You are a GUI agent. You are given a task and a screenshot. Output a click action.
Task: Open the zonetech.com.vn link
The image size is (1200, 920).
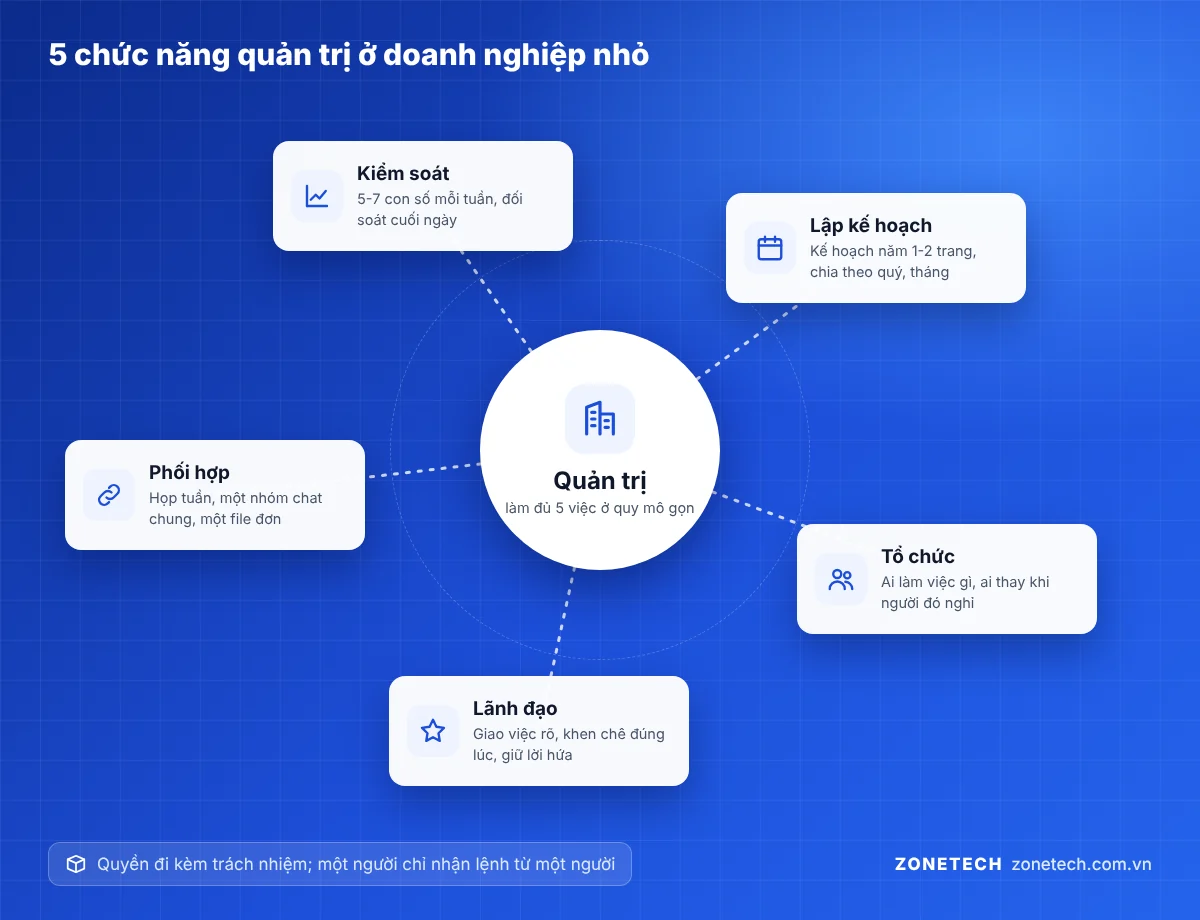tap(1081, 864)
